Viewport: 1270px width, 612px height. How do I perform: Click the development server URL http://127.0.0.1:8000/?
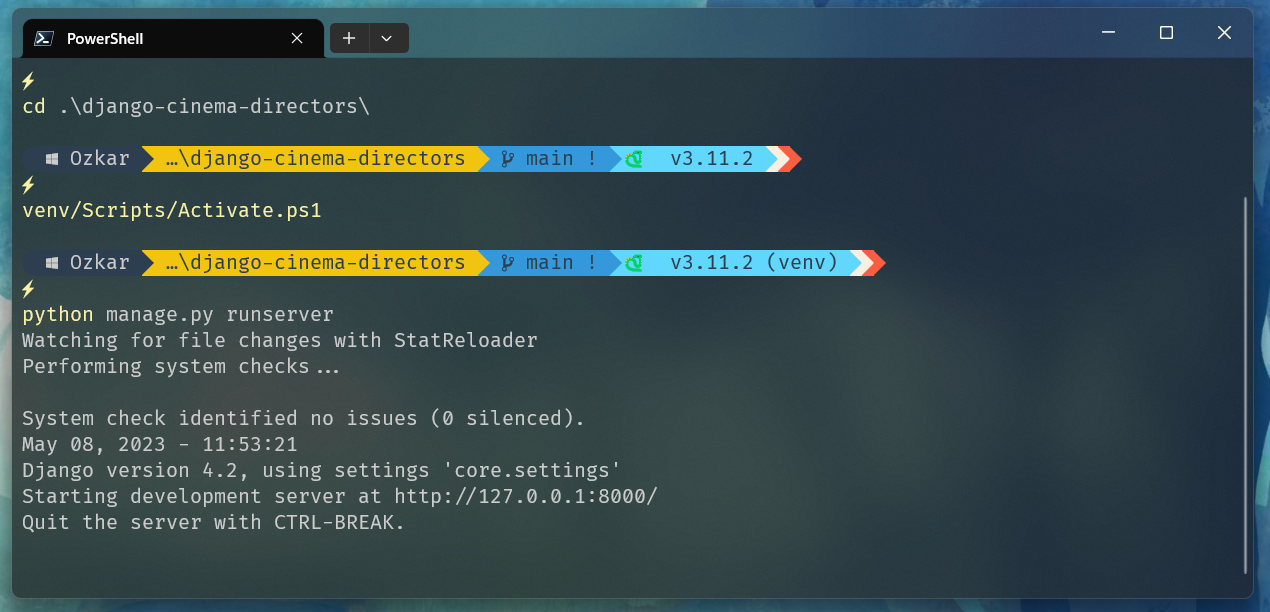(526, 496)
